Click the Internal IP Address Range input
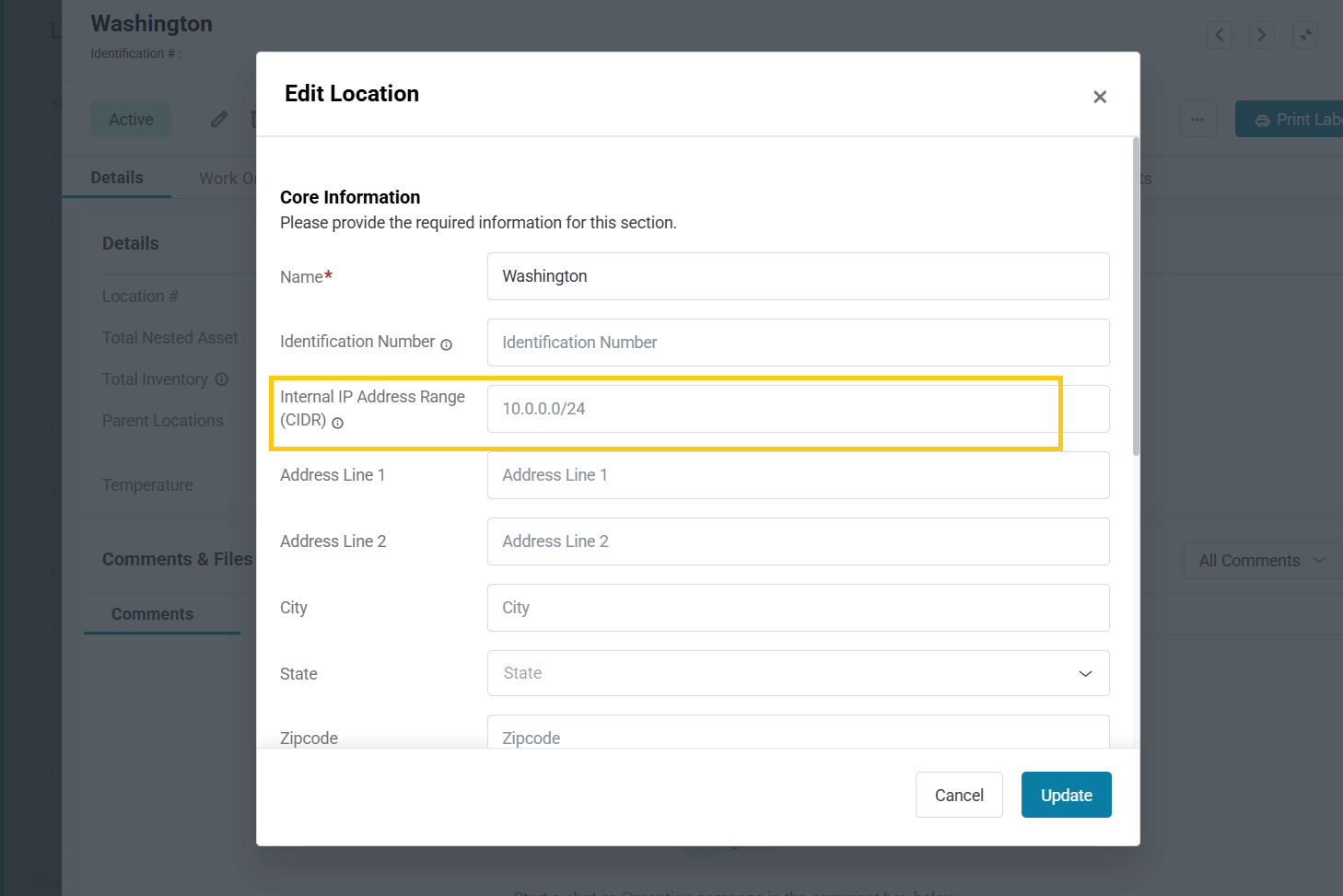1343x896 pixels. click(799, 409)
